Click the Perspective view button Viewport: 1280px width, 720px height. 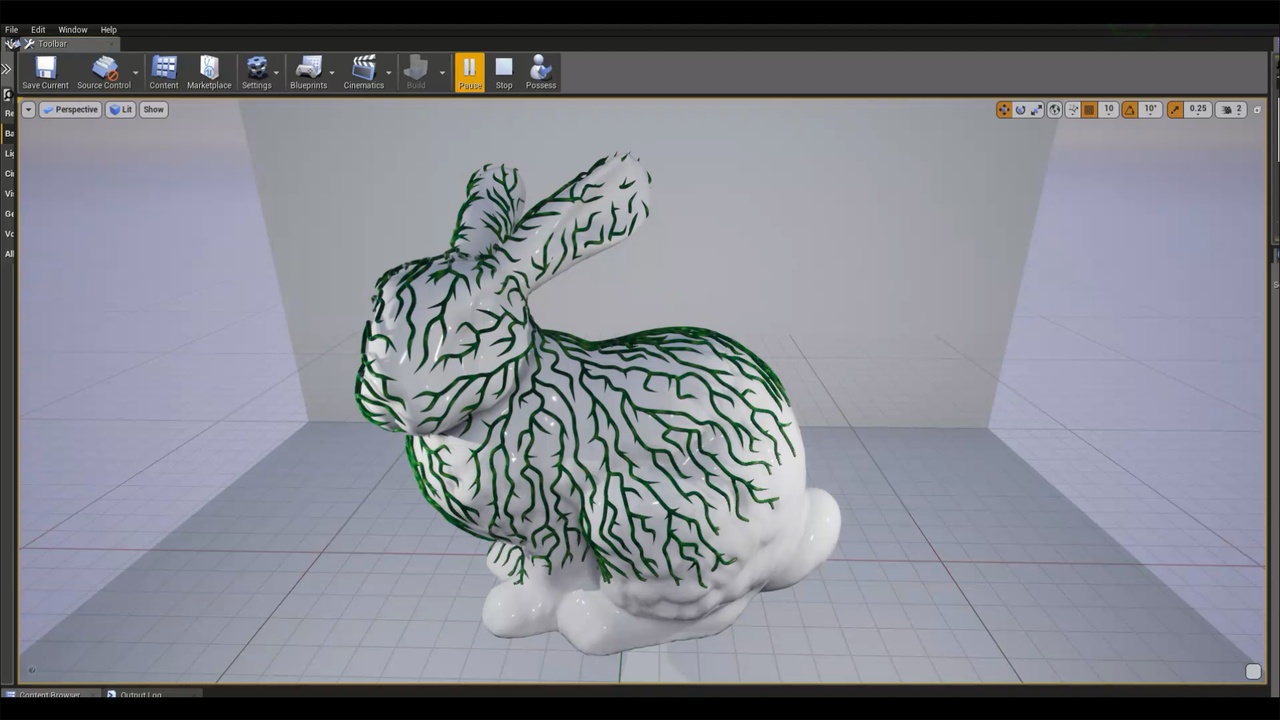(70, 110)
